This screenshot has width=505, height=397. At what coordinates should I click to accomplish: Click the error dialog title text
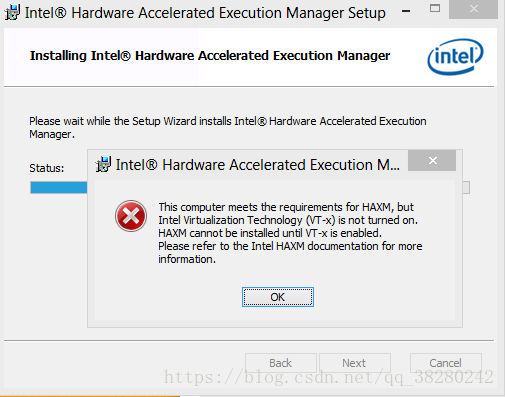tap(258, 165)
